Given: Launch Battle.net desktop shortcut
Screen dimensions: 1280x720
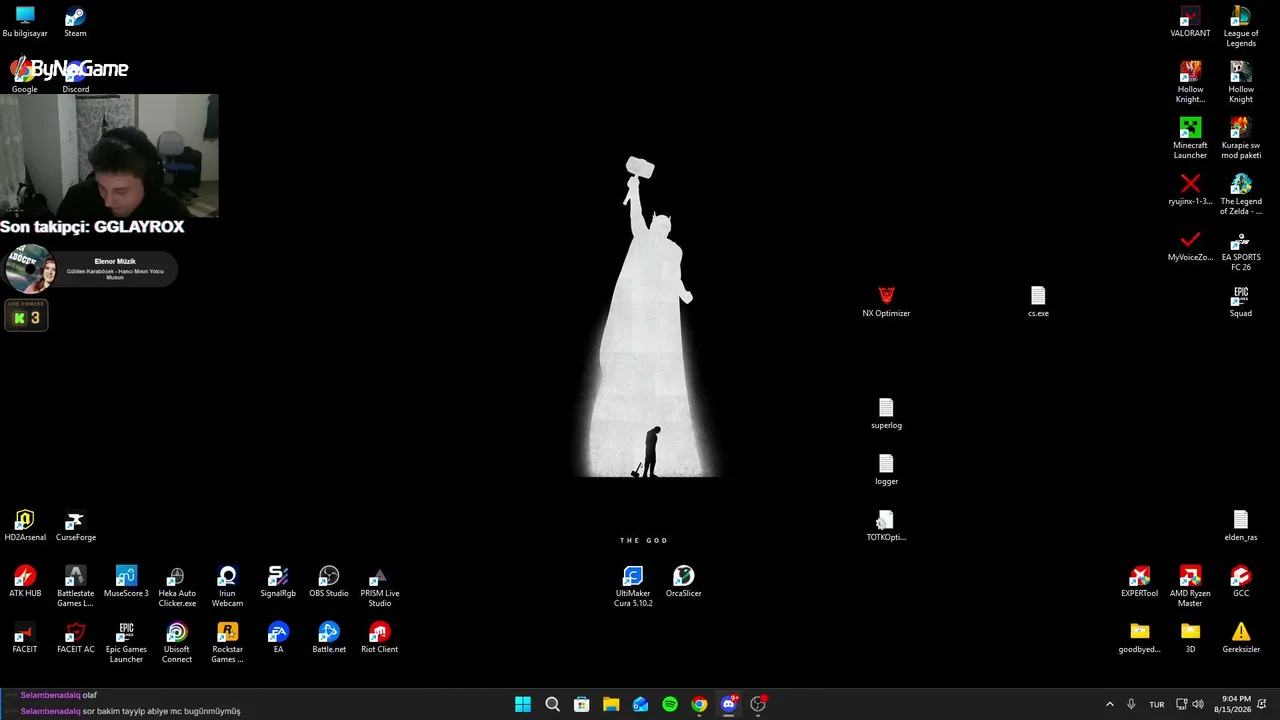Looking at the screenshot, I should click(329, 638).
